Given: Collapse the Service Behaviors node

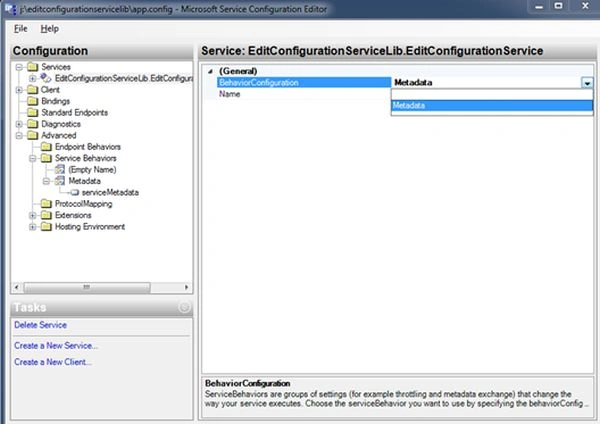Looking at the screenshot, I should [x=33, y=158].
